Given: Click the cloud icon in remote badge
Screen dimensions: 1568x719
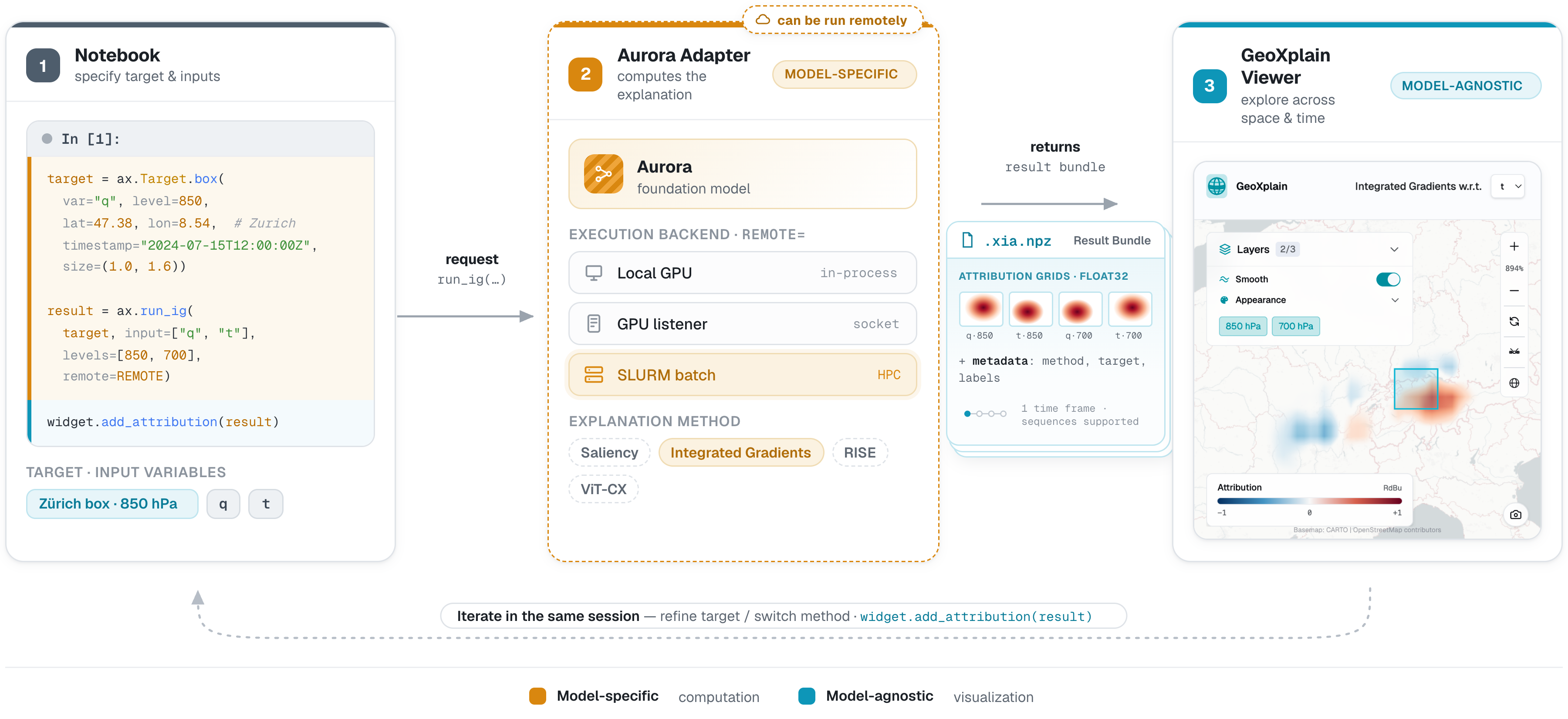Looking at the screenshot, I should (762, 20).
